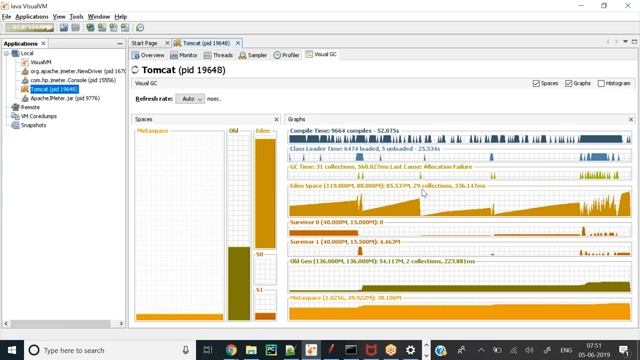Open the File menu
The image size is (640, 360).
6,17
